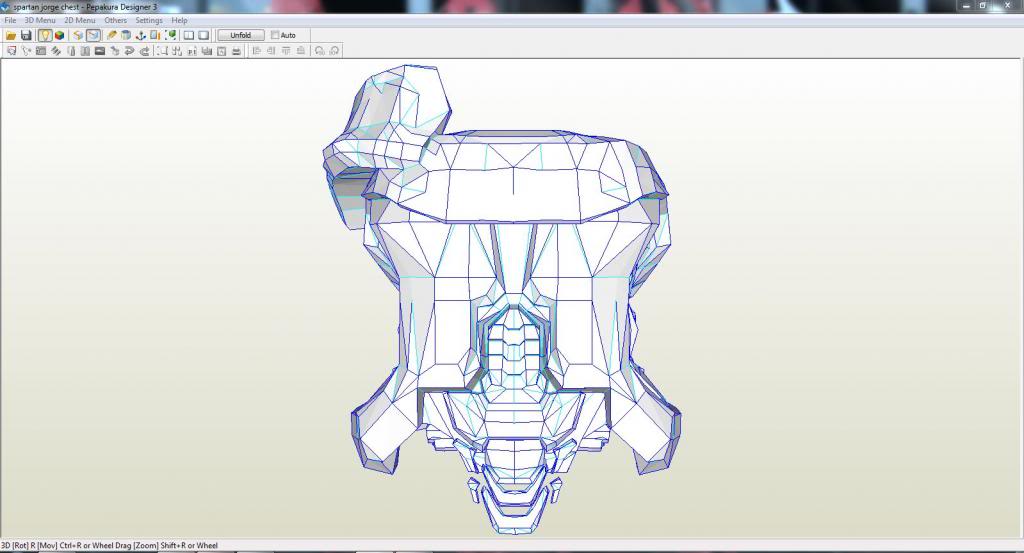This screenshot has height=553, width=1024.
Task: Click the blue cylinder model icon
Action: point(126,35)
